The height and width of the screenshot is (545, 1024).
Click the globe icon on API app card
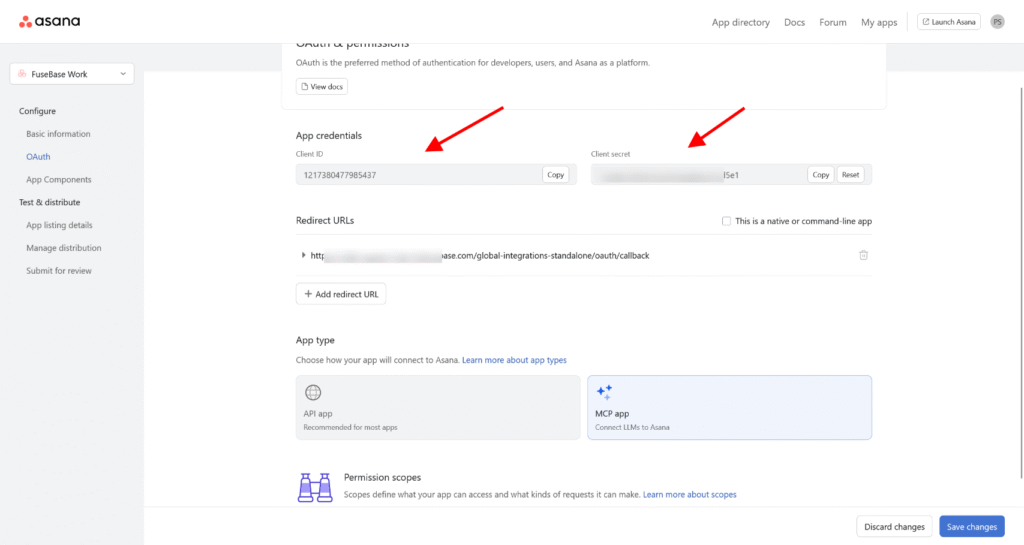click(313, 392)
